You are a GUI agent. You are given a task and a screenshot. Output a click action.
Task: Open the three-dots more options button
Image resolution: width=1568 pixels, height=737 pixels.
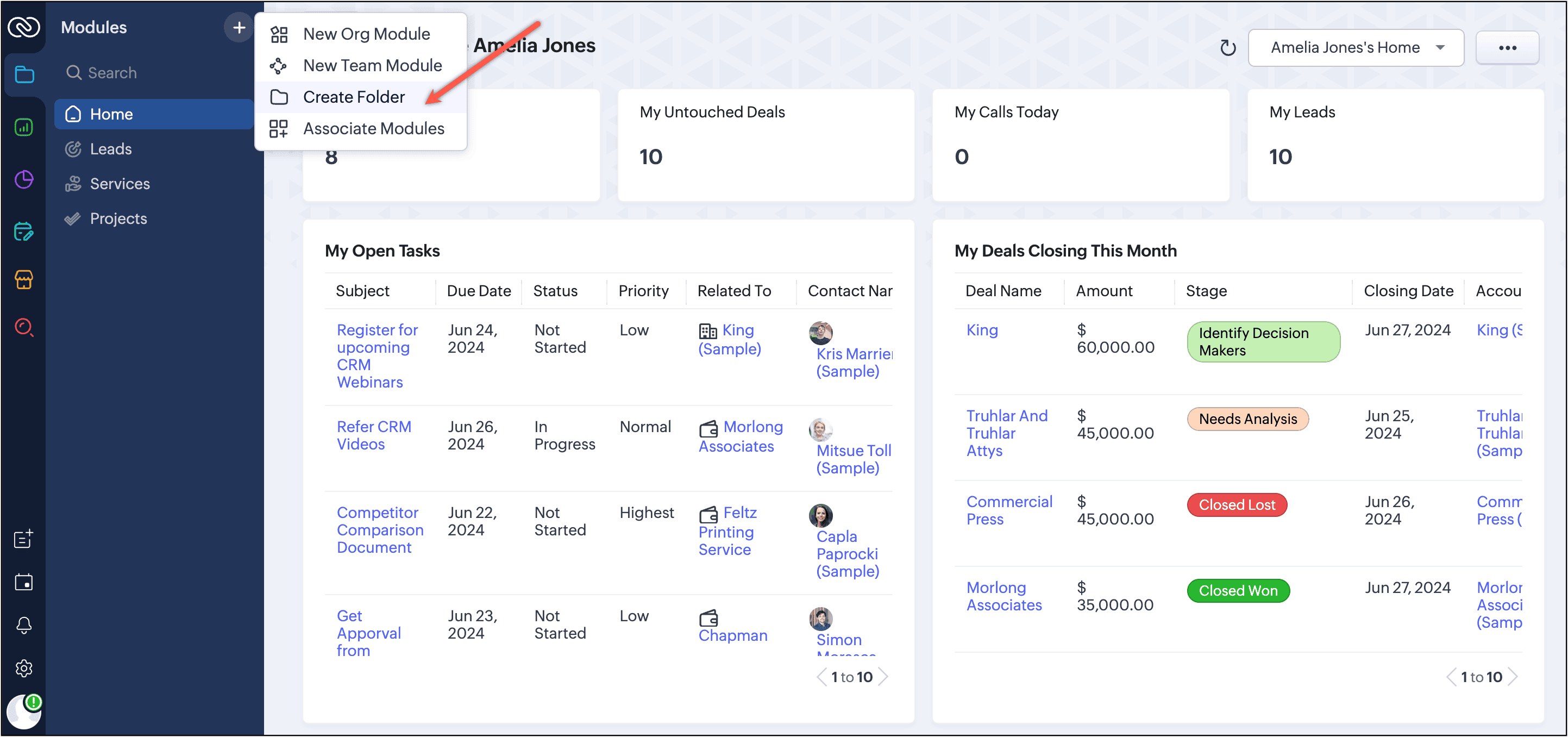[1507, 47]
